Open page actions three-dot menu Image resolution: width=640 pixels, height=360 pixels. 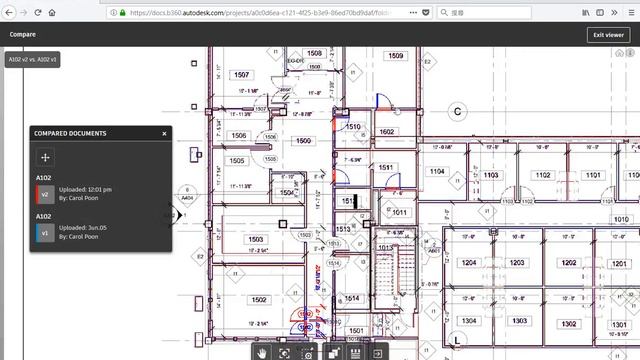click(x=413, y=13)
